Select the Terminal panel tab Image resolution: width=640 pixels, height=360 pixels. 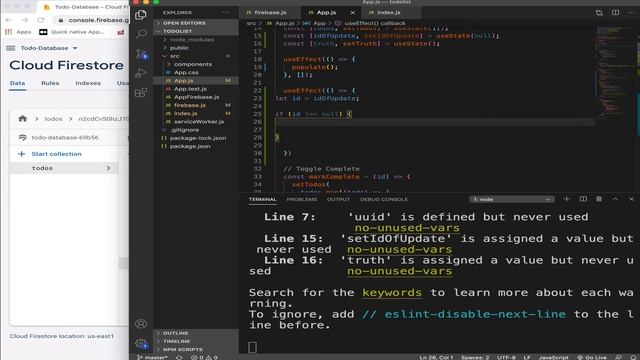tap(262, 199)
